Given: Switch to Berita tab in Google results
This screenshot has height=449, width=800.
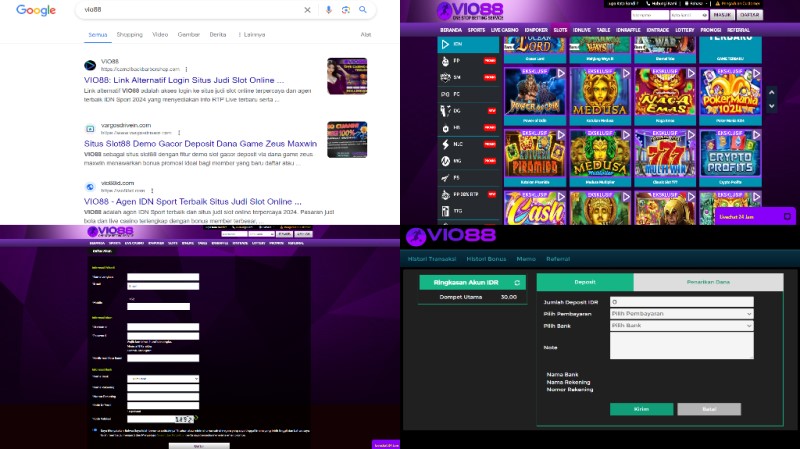Looking at the screenshot, I should point(218,35).
